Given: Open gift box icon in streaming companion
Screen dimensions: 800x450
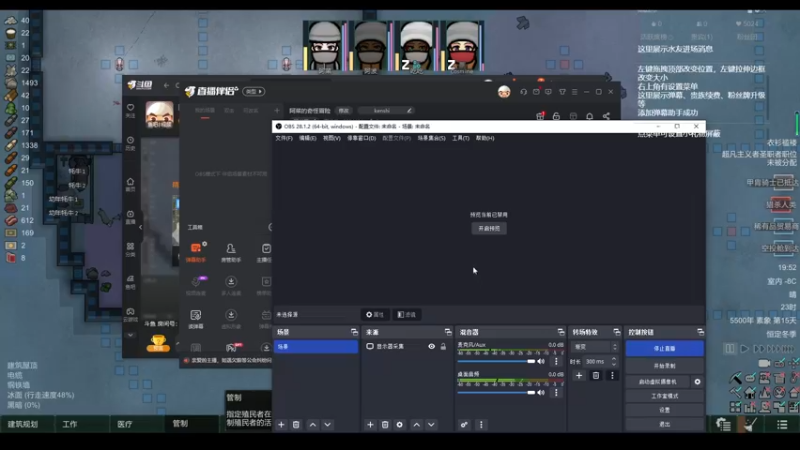Looking at the screenshot, I should pyautogui.click(x=540, y=116).
